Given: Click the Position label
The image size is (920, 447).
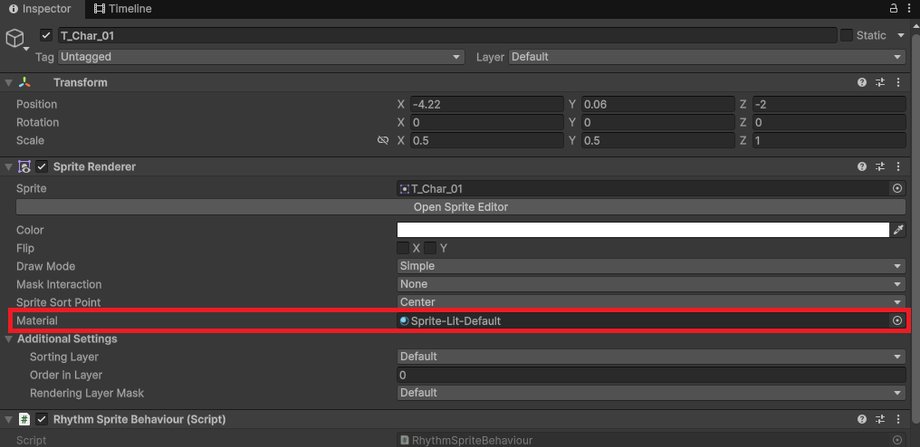Looking at the screenshot, I should (37, 104).
